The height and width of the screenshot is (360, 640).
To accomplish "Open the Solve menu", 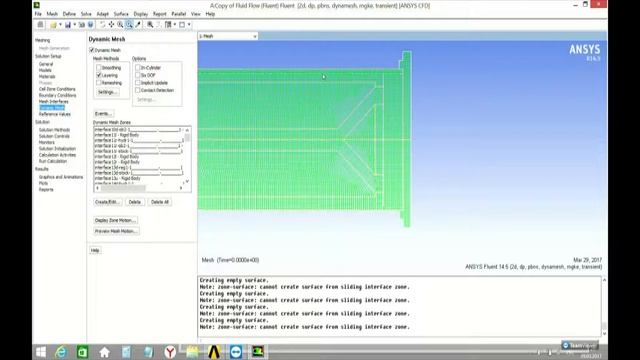I will click(x=86, y=14).
